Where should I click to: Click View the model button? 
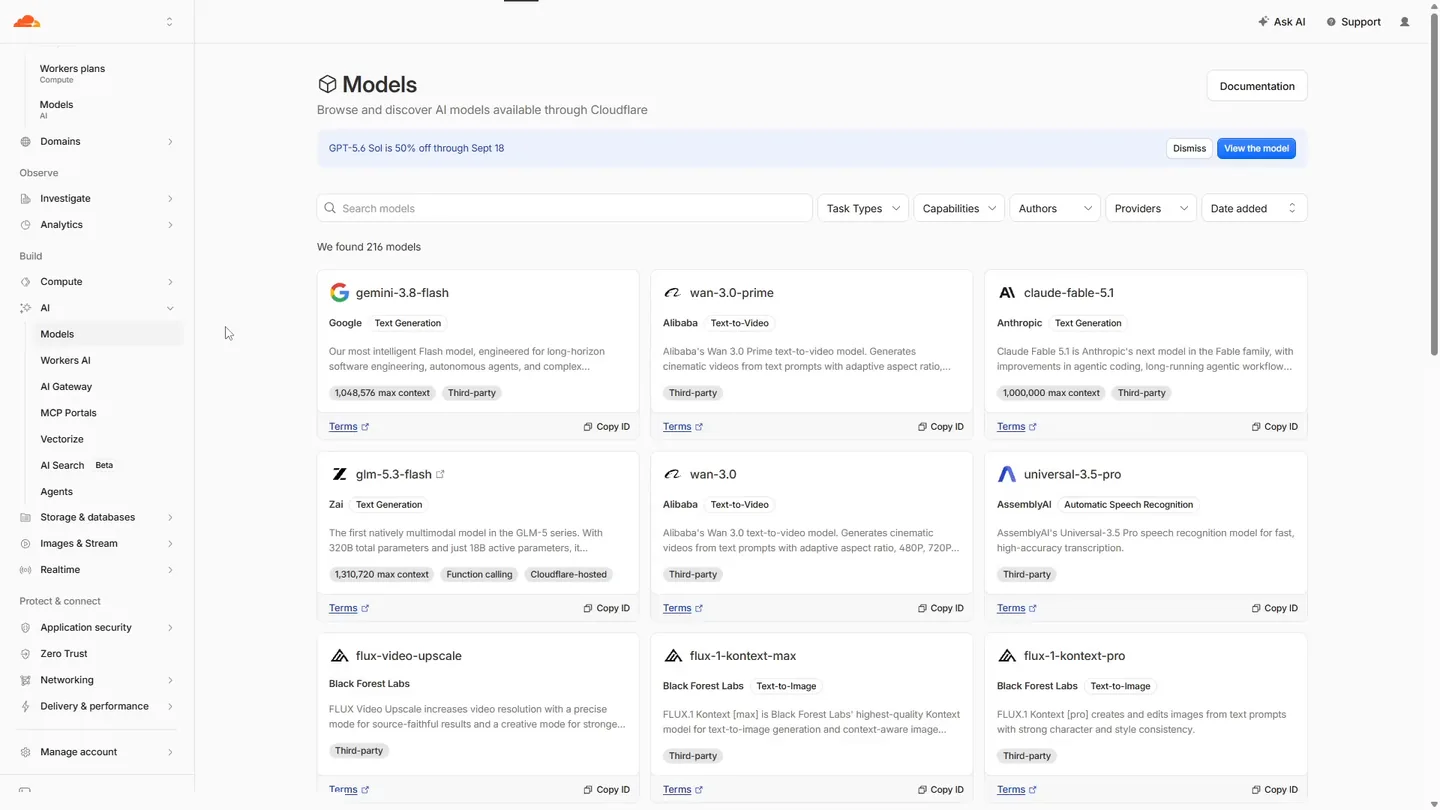click(1256, 148)
